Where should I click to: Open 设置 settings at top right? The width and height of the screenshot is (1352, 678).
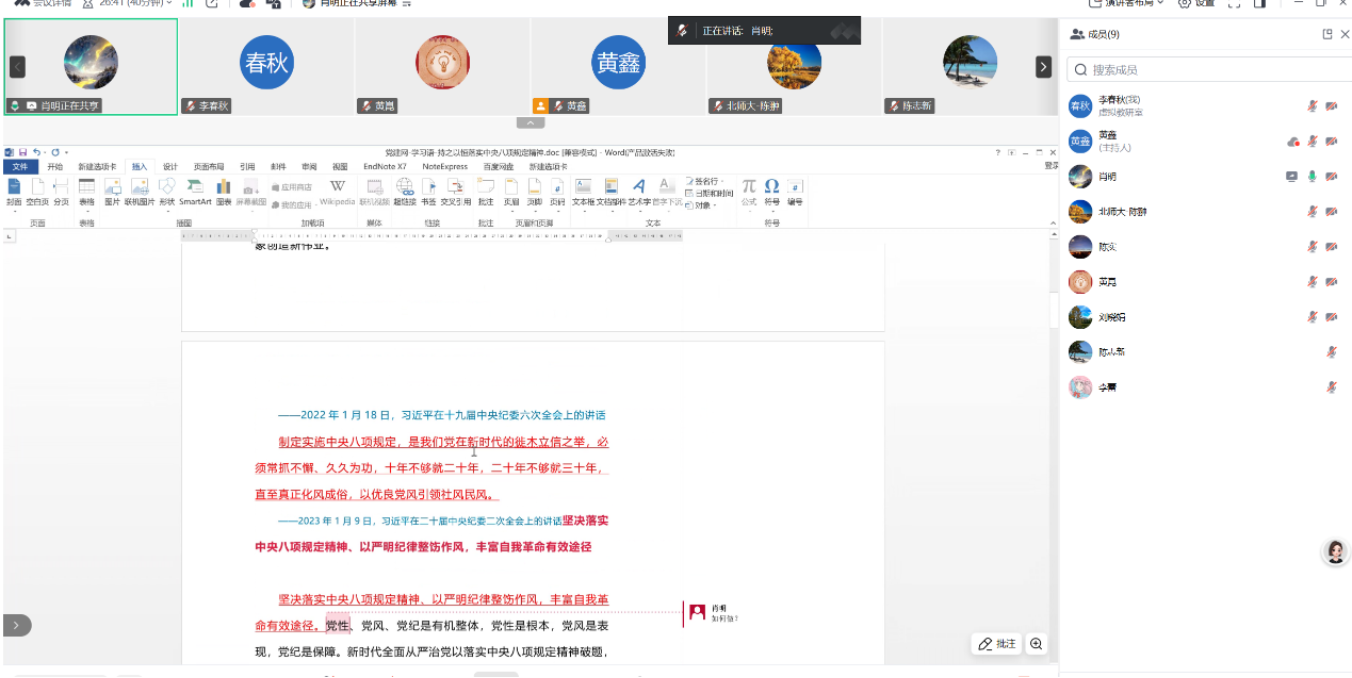coord(1196,3)
